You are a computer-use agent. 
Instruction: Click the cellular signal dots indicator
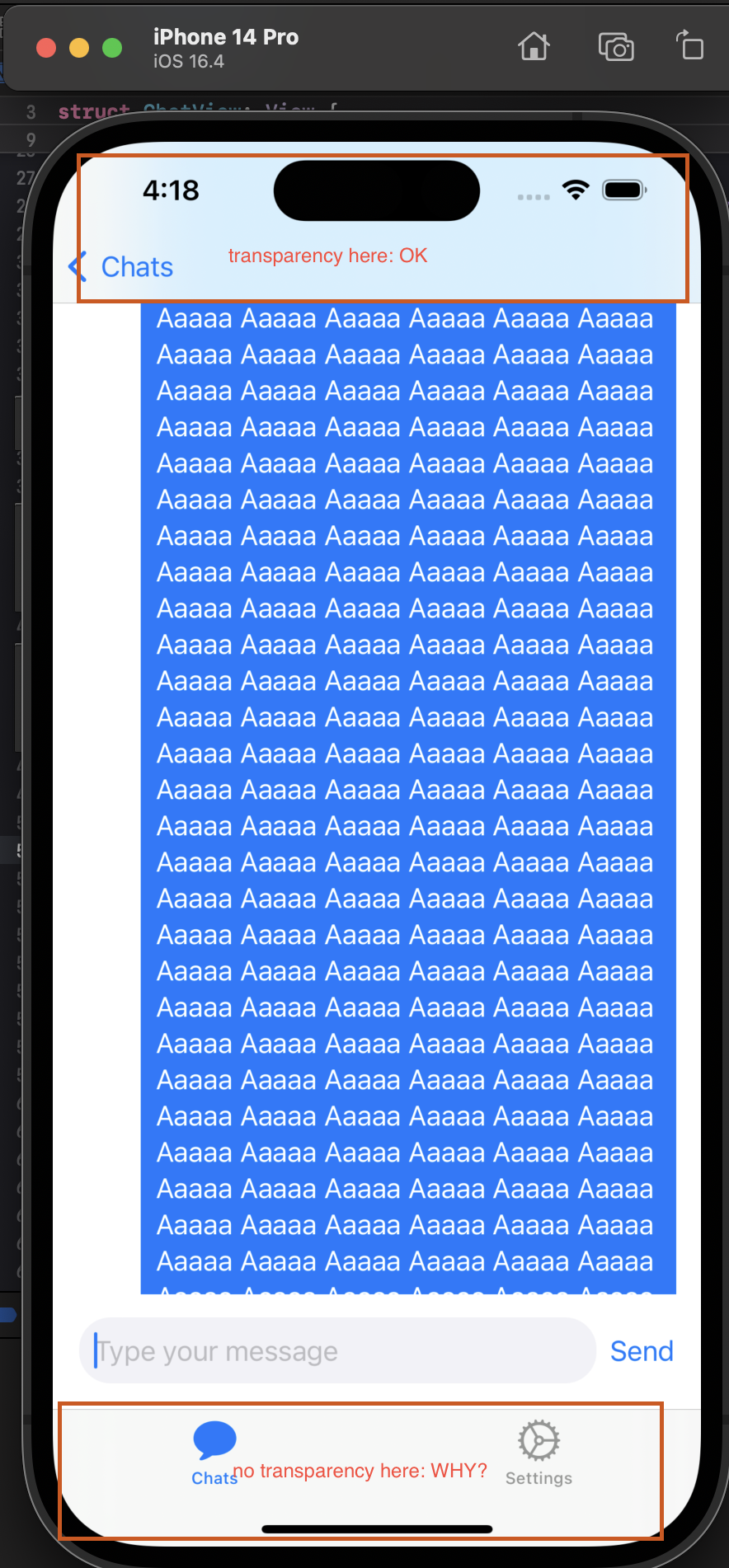[534, 197]
